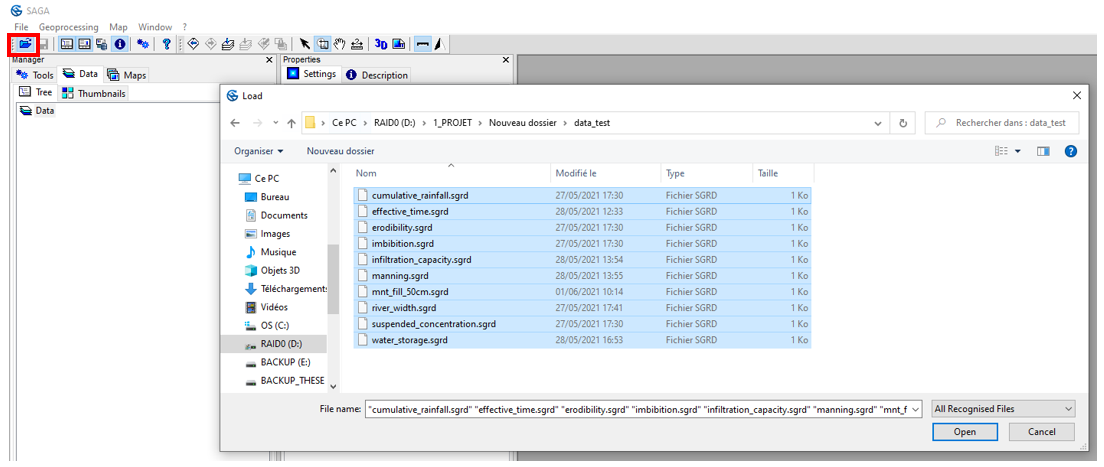Click the blue Info toolbar icon
Viewport: 1104px width, 467px height.
119,44
